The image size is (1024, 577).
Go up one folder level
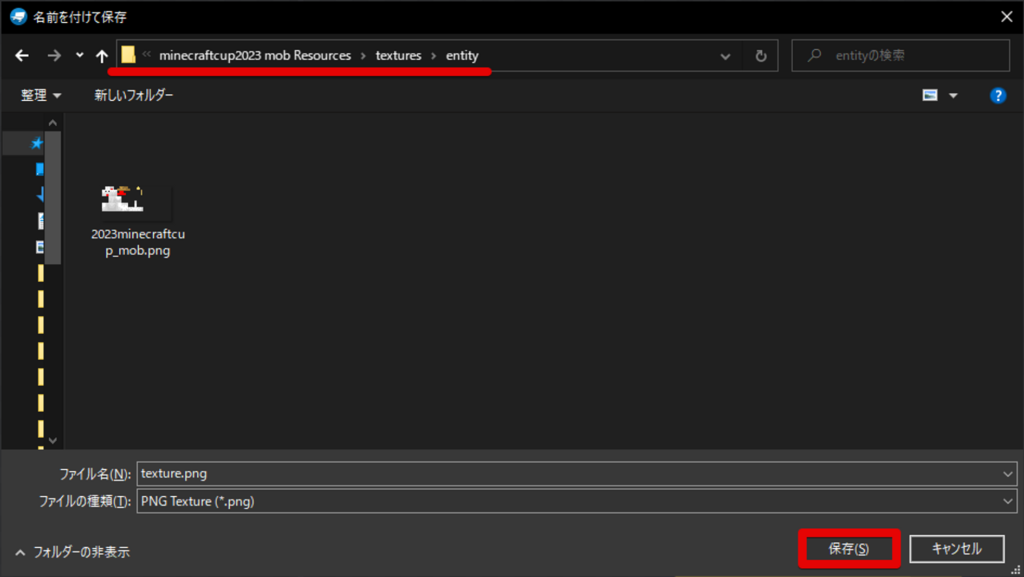pyautogui.click(x=101, y=56)
